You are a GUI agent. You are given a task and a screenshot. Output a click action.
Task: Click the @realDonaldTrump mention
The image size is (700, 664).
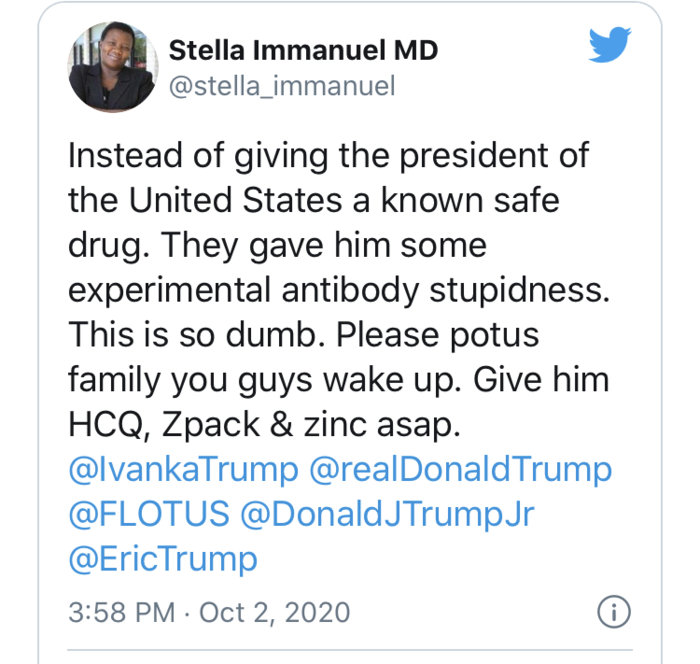click(x=461, y=469)
